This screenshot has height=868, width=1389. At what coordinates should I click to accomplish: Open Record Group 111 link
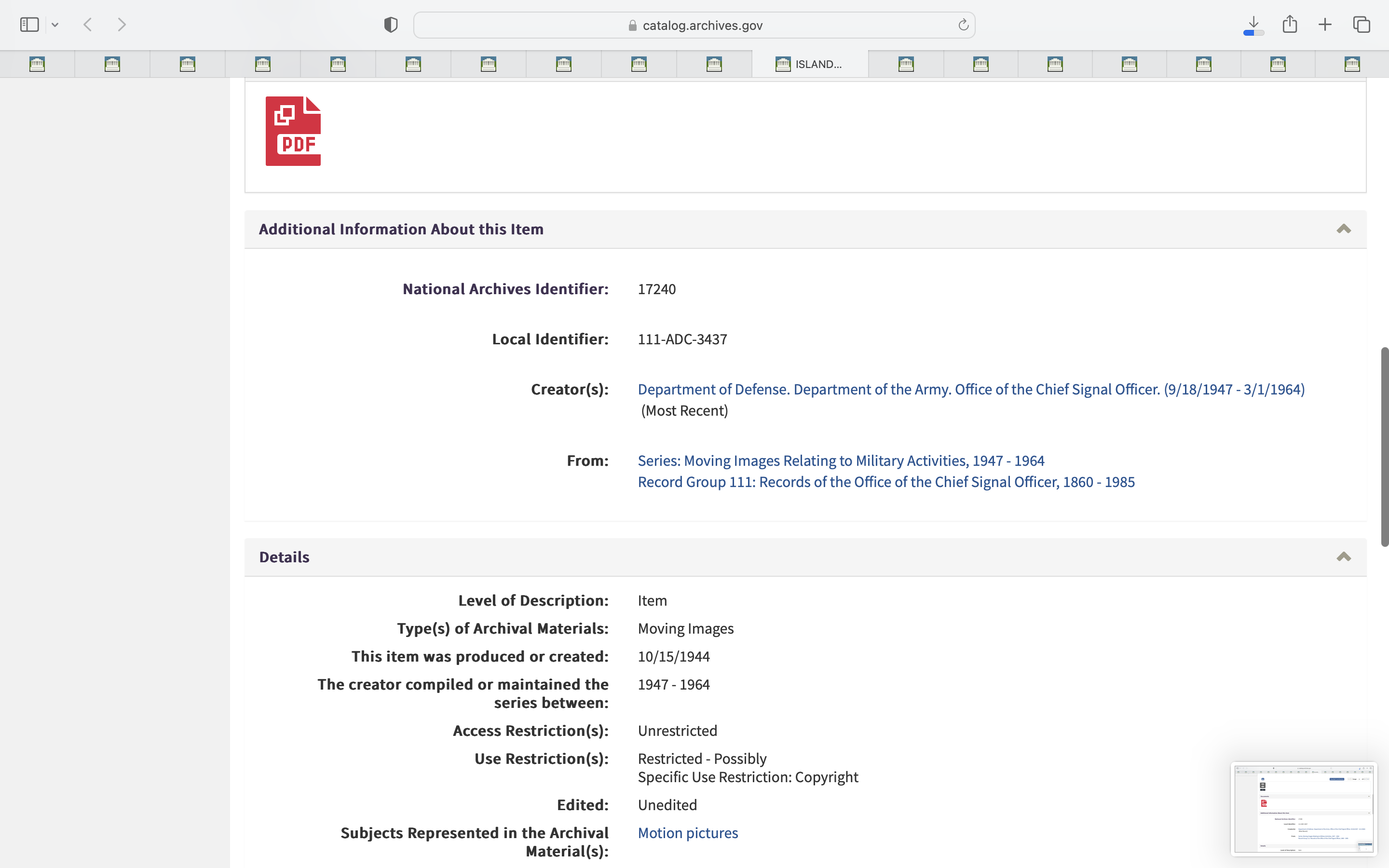click(x=885, y=482)
